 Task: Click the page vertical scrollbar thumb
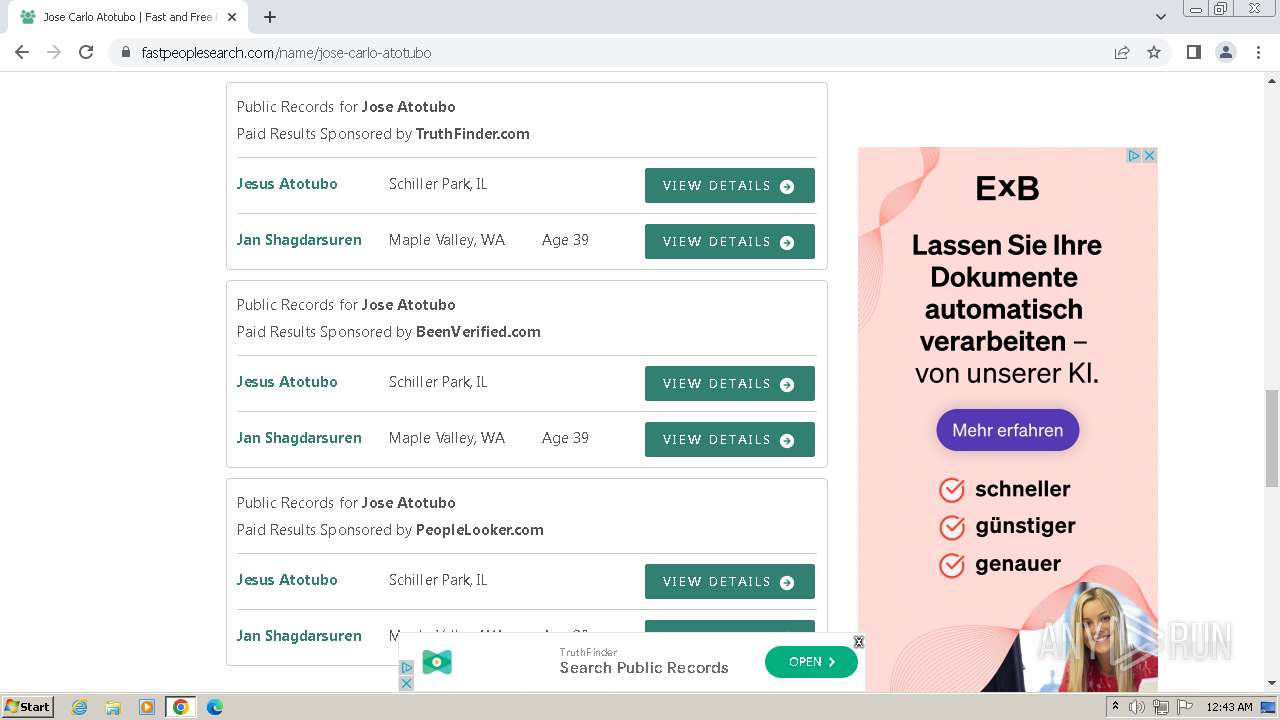tap(1272, 438)
